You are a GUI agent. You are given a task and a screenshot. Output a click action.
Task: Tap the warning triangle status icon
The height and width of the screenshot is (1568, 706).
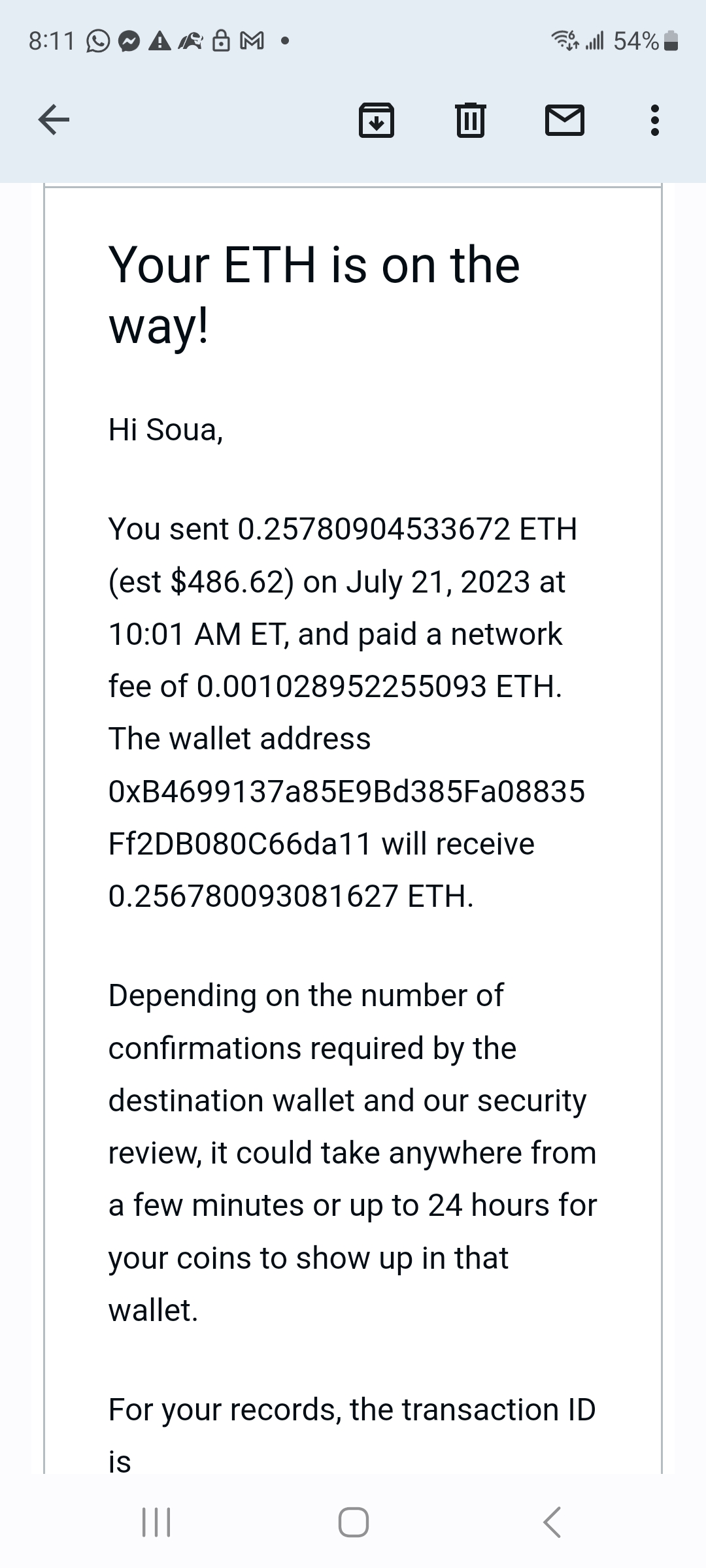(x=160, y=42)
